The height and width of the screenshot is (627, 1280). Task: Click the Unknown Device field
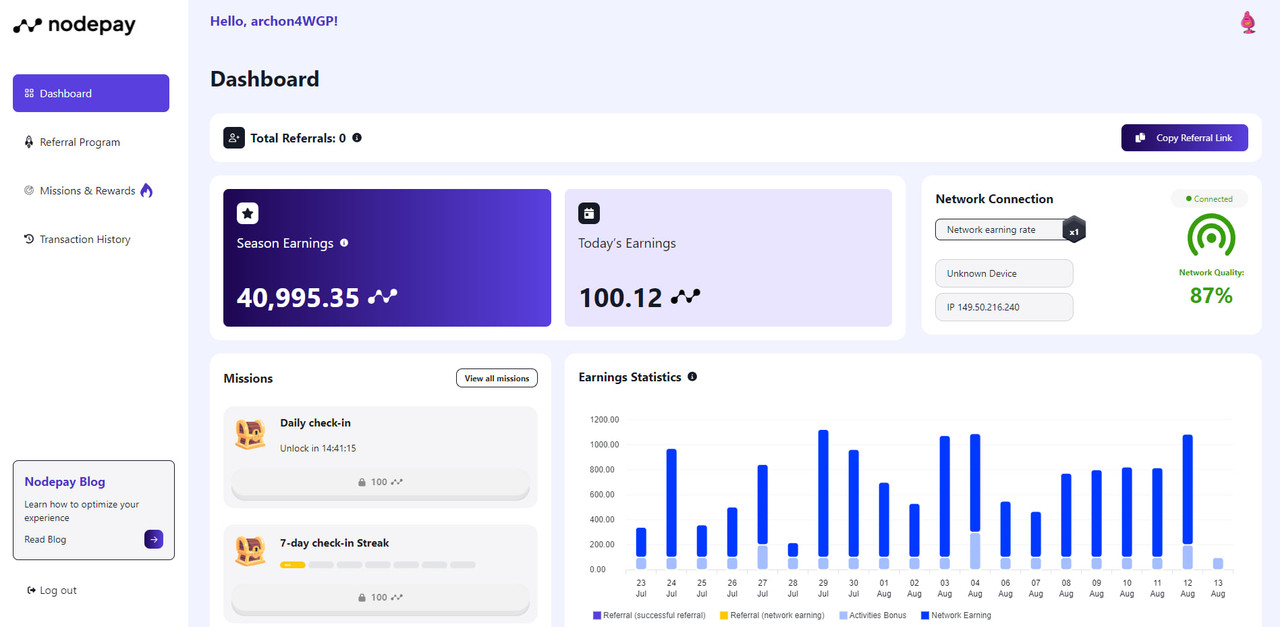pos(1004,273)
